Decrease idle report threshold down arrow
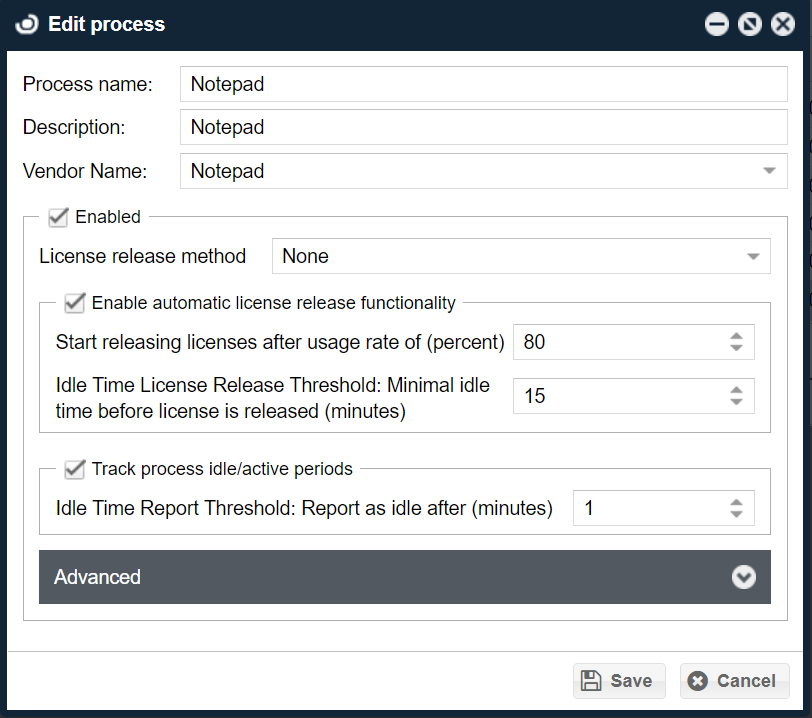Screen dimensions: 812x718 pyautogui.click(x=736, y=515)
